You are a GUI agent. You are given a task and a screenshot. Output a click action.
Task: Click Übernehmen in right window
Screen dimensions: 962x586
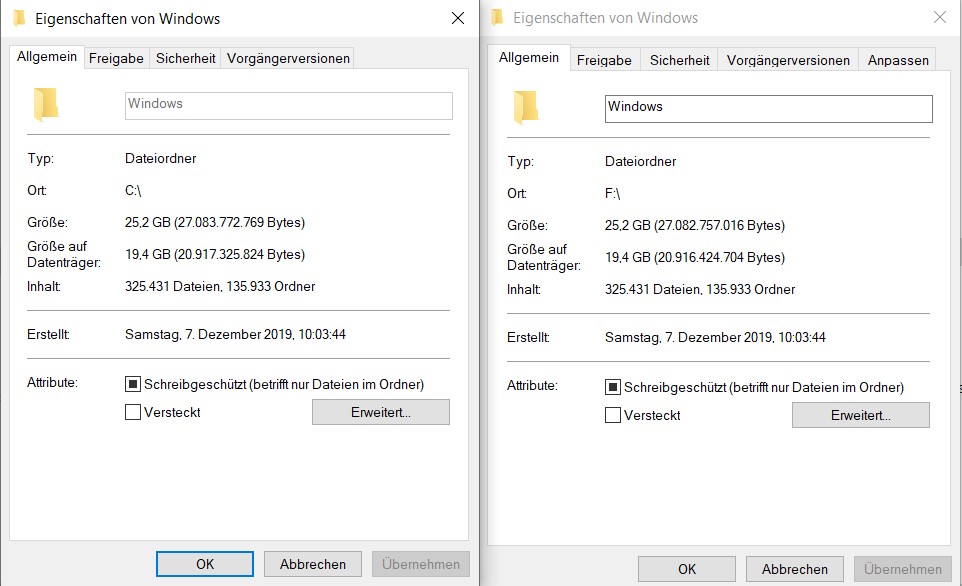point(902,569)
